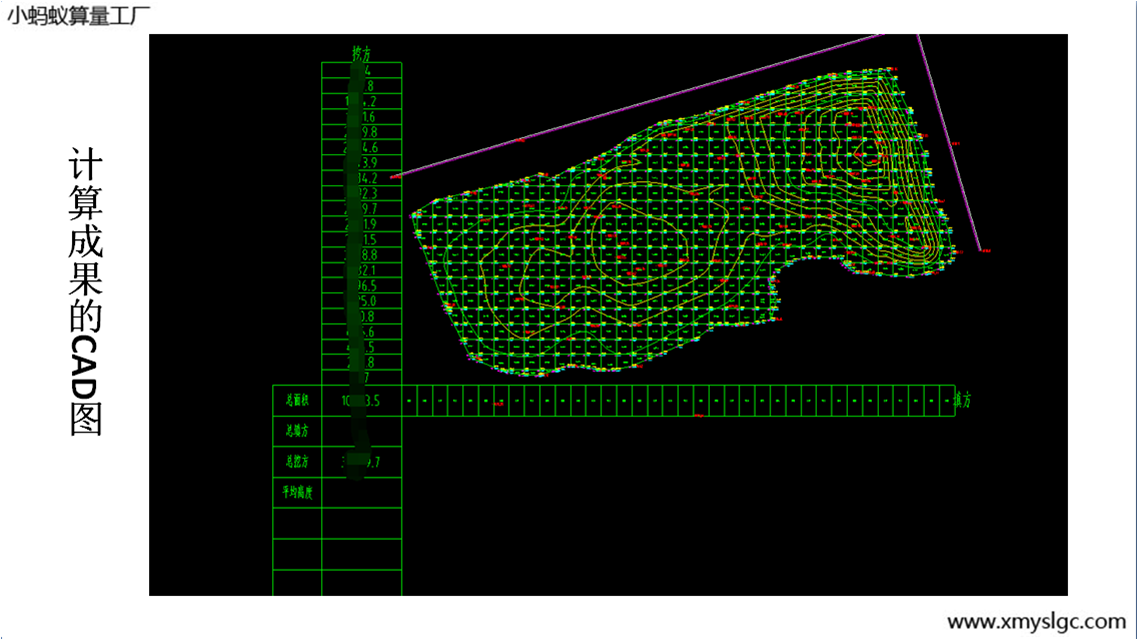1138x640 pixels.
Task: Select the 总面积 label cell
Action: pyautogui.click(x=297, y=401)
